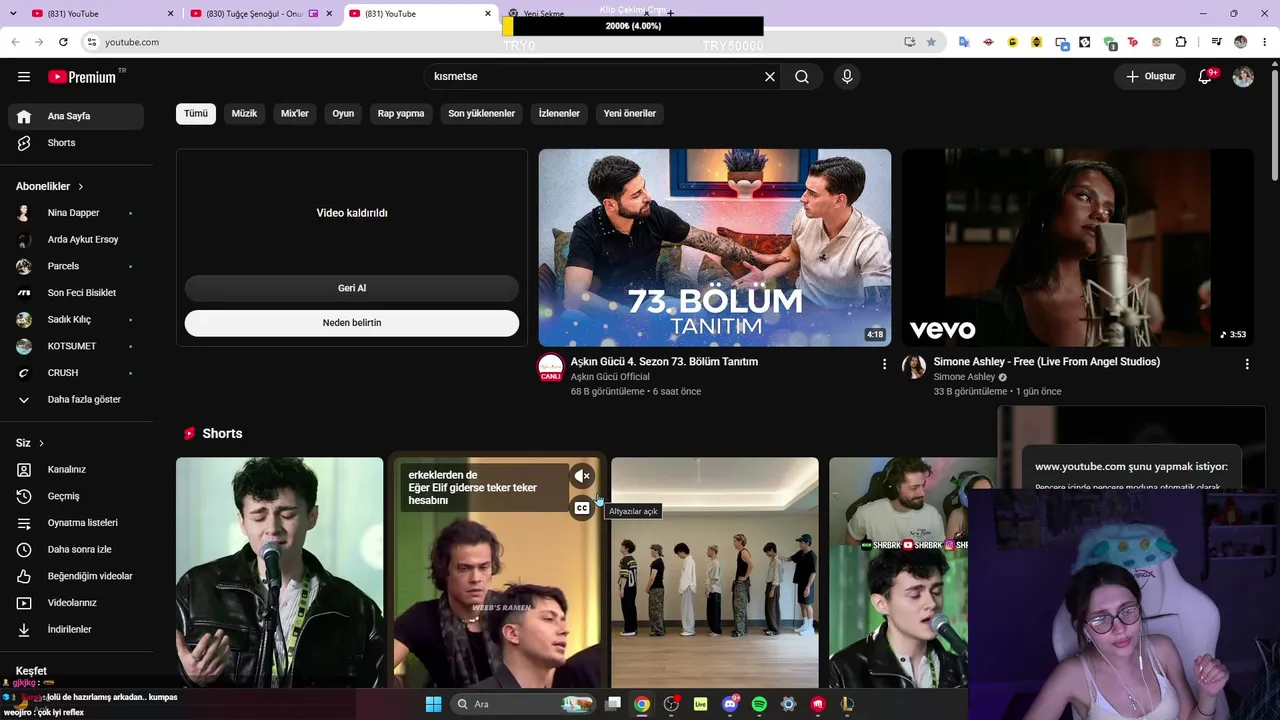
Task: Click the Neden belirtin button
Action: [x=352, y=323]
